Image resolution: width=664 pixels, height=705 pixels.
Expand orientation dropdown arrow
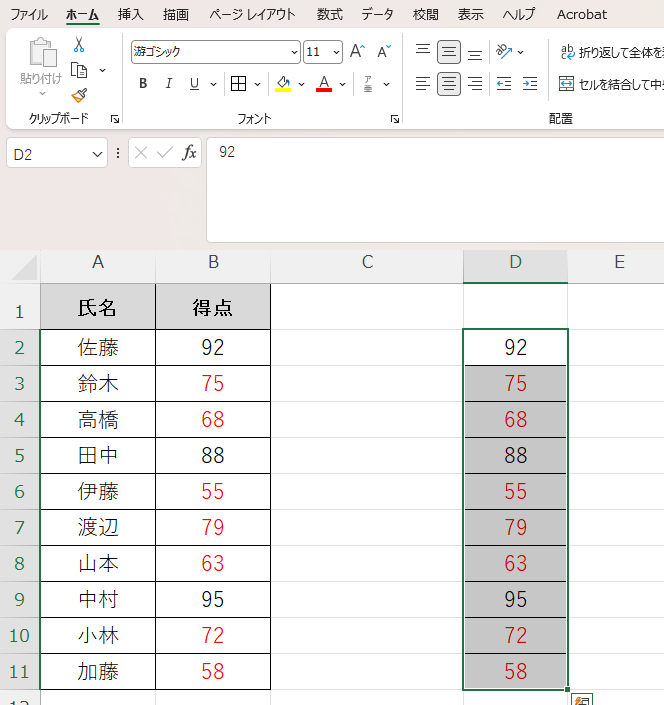pos(521,52)
